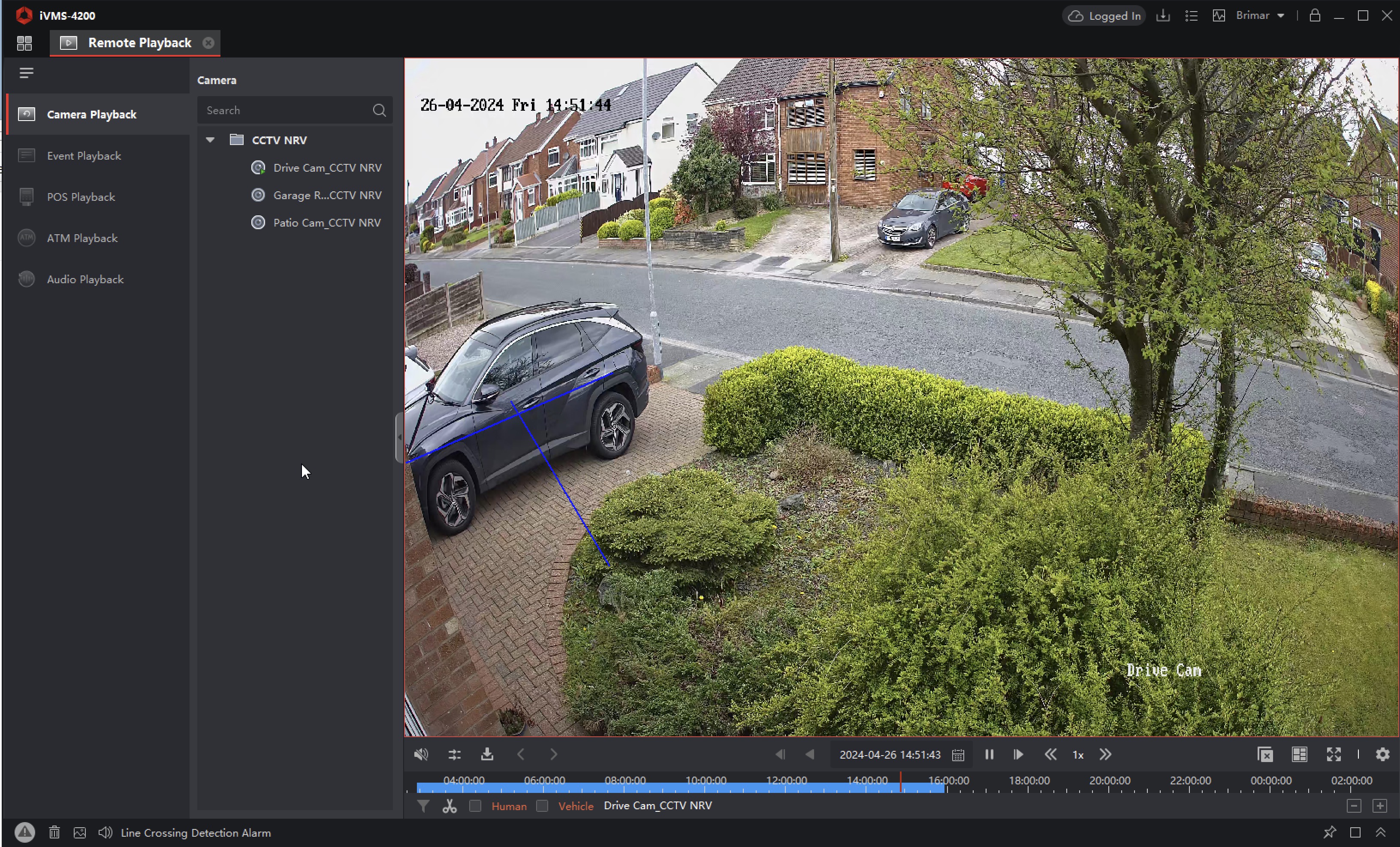Image resolution: width=1400 pixels, height=847 pixels.
Task: Select Patio Cam_CCTV NRV camera
Action: tap(327, 223)
